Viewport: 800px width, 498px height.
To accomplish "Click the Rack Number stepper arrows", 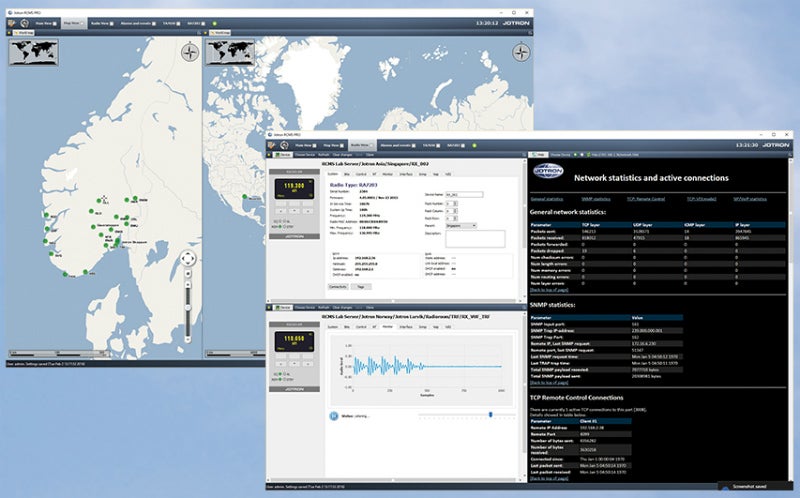I will pyautogui.click(x=455, y=203).
